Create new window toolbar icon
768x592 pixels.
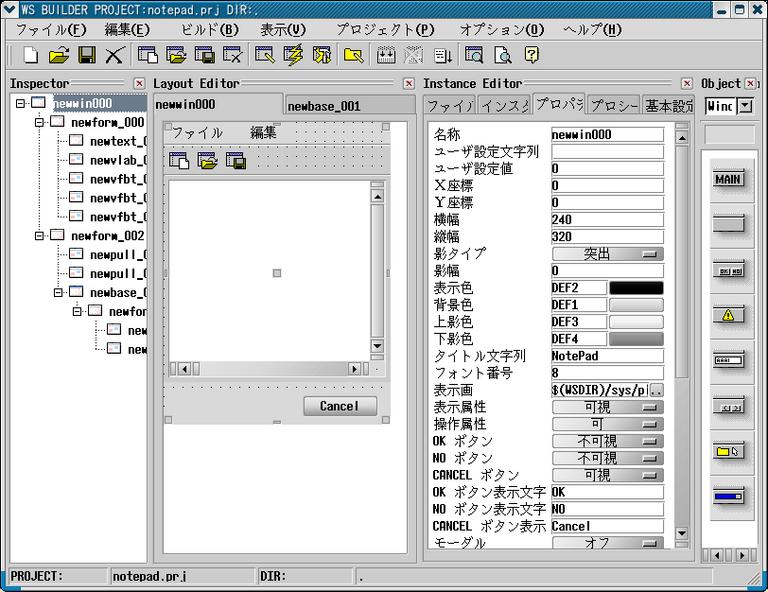click(x=147, y=55)
